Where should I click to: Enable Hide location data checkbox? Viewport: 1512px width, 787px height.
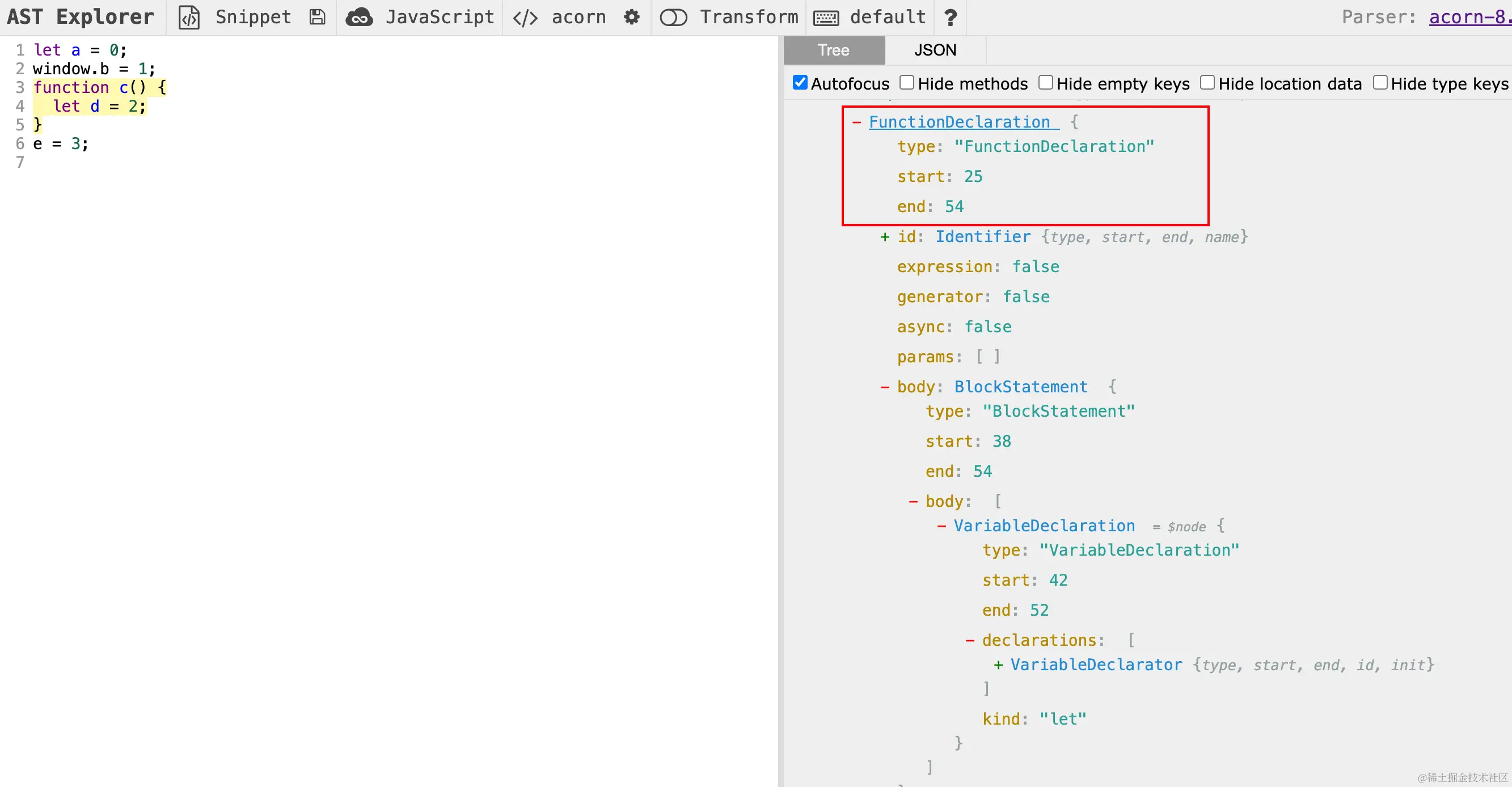click(x=1207, y=83)
